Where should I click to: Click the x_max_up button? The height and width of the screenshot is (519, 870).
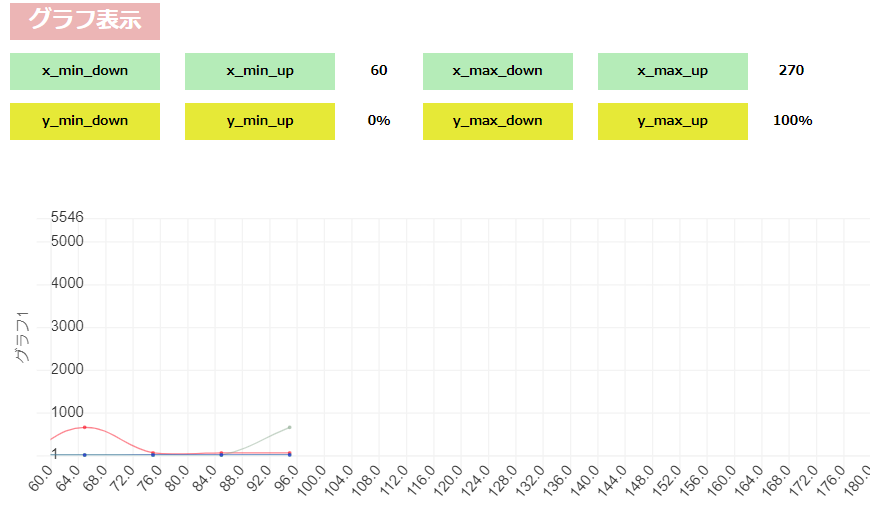[x=672, y=71]
